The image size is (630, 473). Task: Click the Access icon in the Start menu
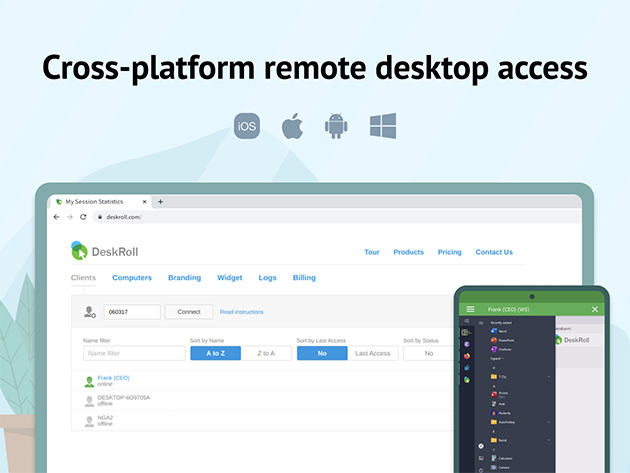click(494, 394)
